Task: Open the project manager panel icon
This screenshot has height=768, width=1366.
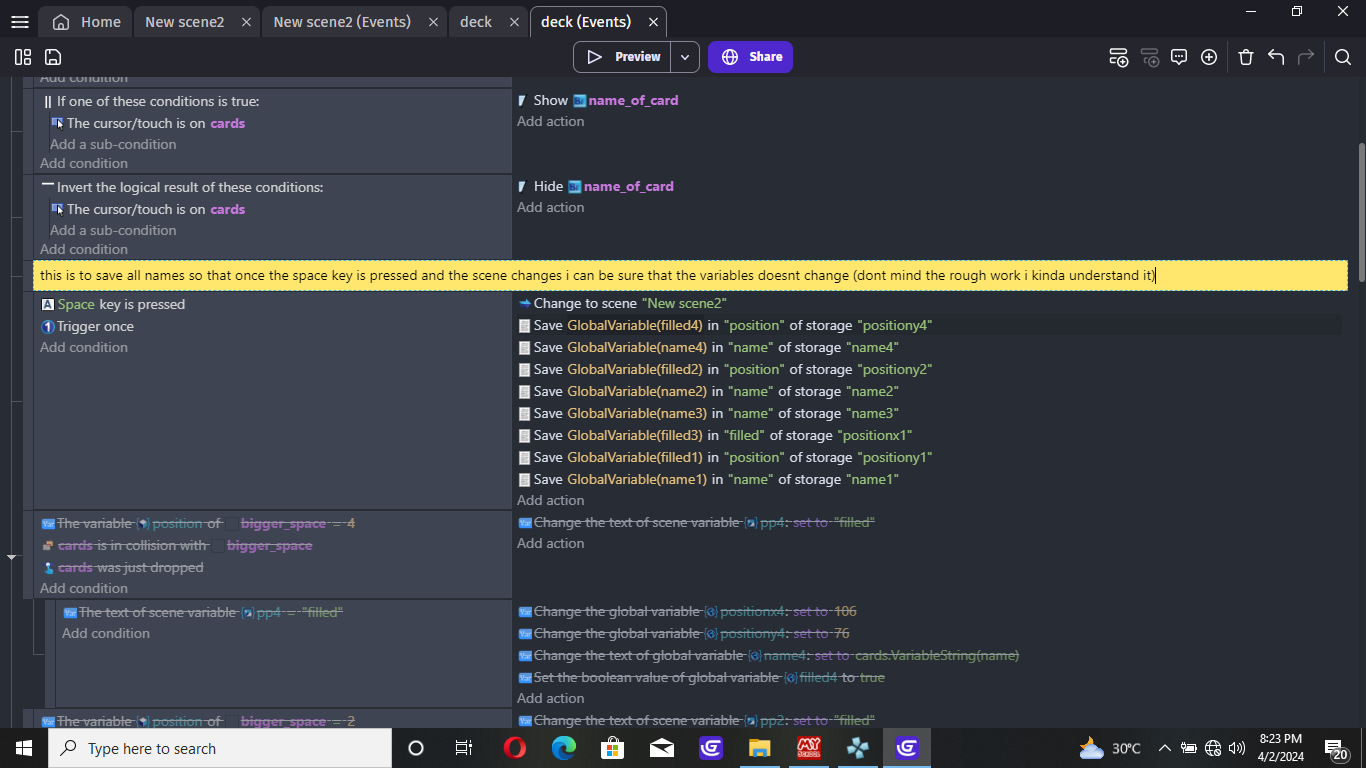Action: tap(23, 57)
